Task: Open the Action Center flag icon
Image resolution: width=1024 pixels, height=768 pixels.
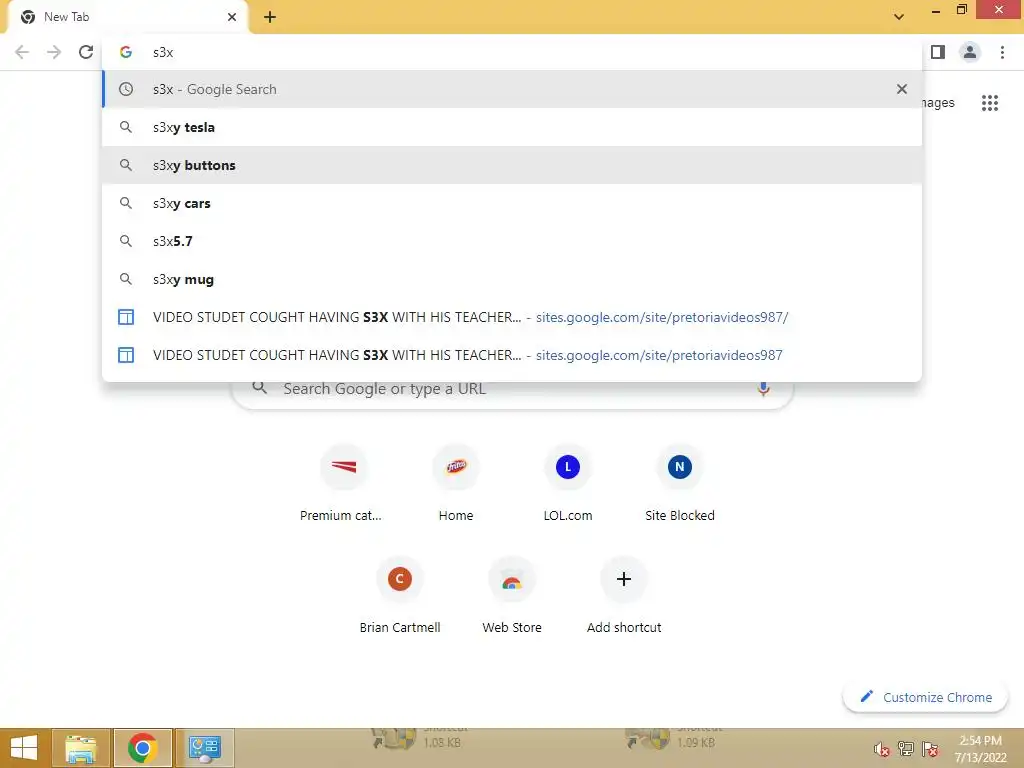Action: (930, 749)
